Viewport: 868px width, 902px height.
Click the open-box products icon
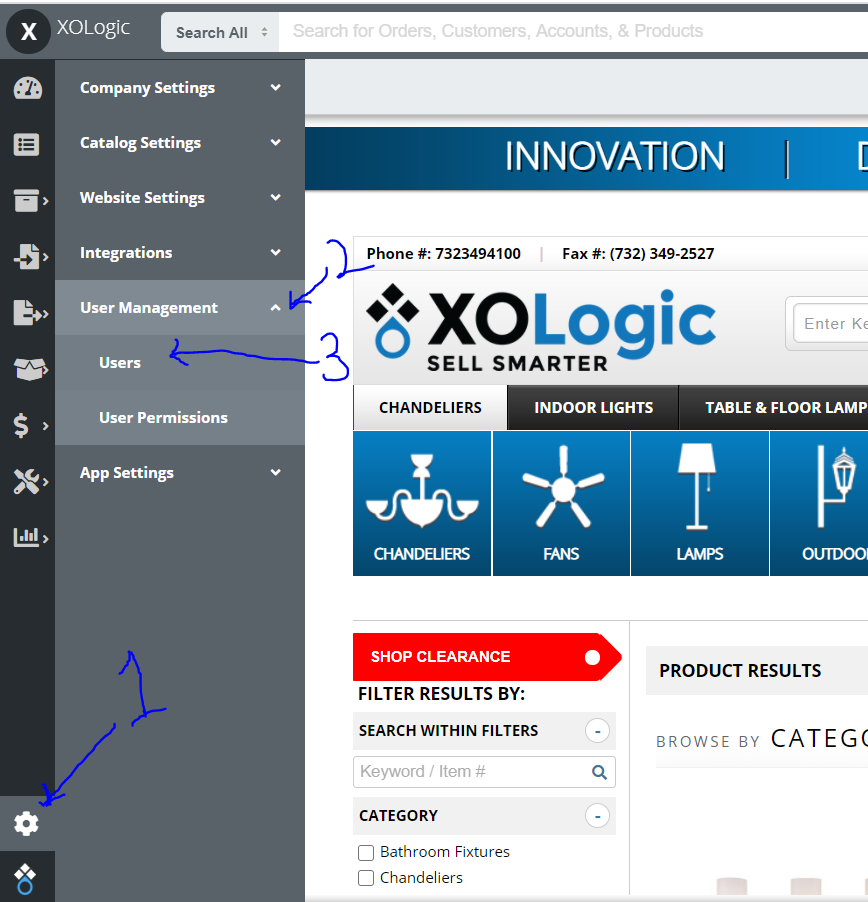point(27,368)
